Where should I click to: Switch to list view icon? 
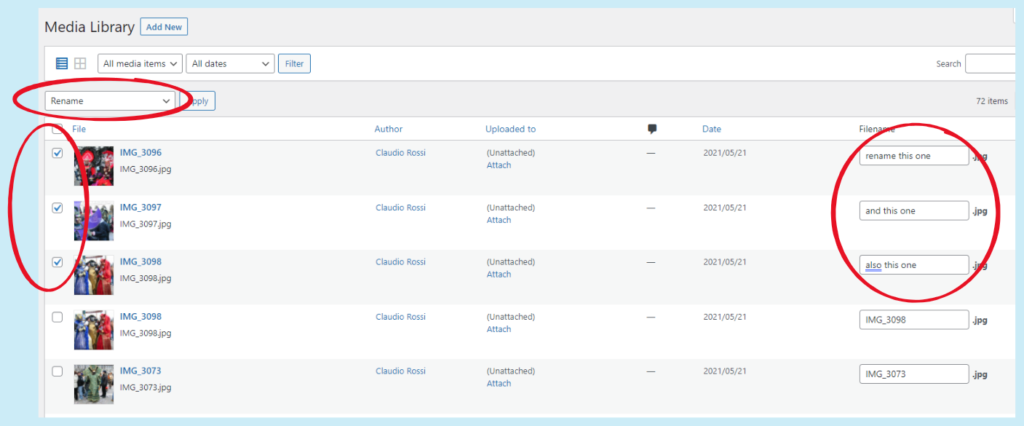point(61,63)
